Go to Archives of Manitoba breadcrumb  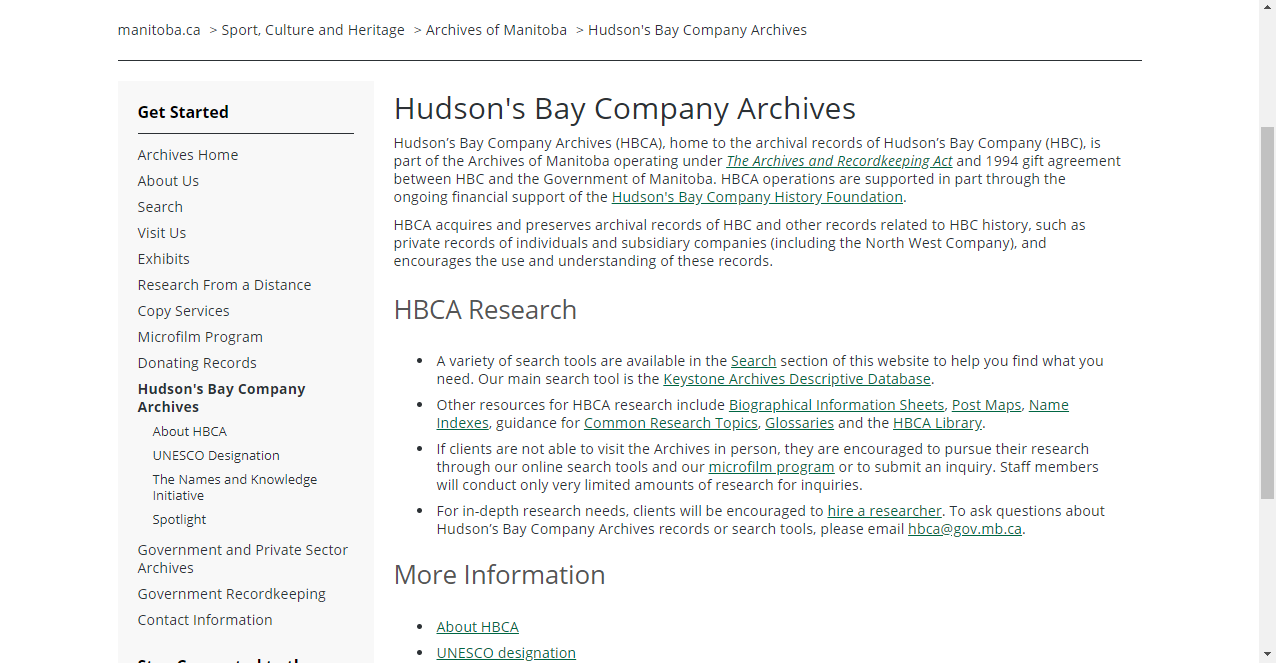click(x=496, y=30)
